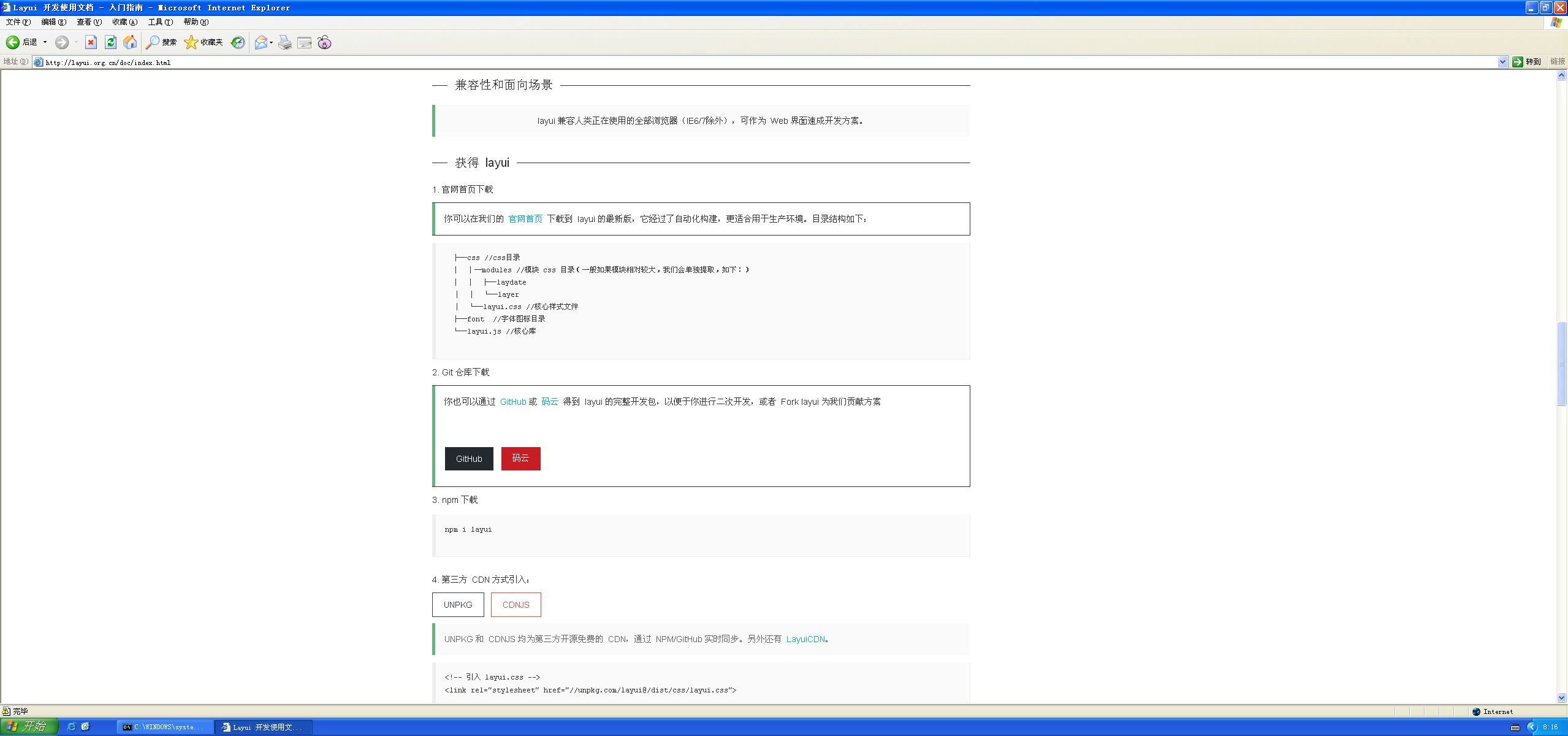Screen dimensions: 1568x736
Task: Click the scrollbar down arrow
Action: (1561, 697)
